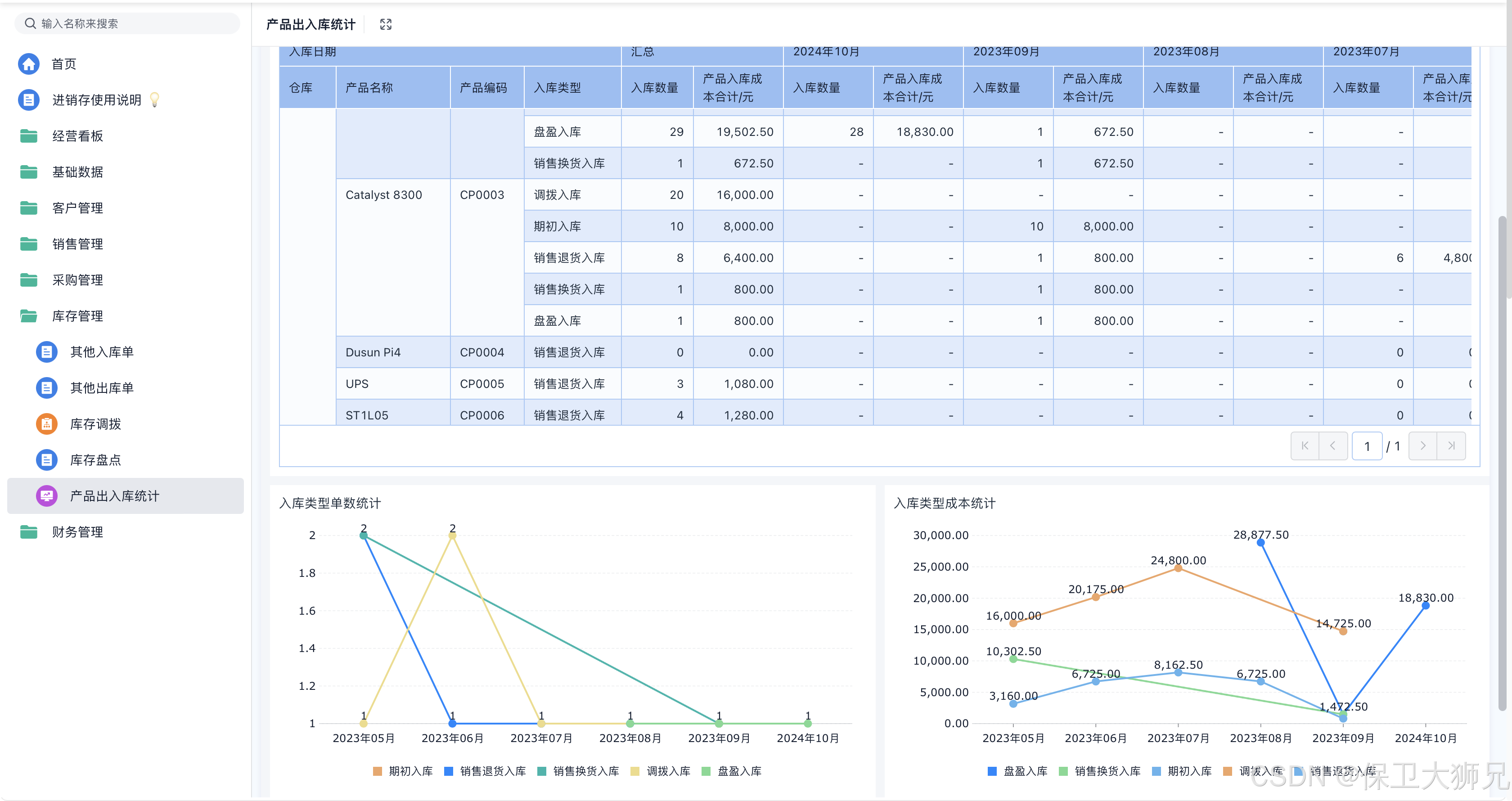
Task: Click the fullscreen expand icon beside title
Action: click(x=386, y=24)
